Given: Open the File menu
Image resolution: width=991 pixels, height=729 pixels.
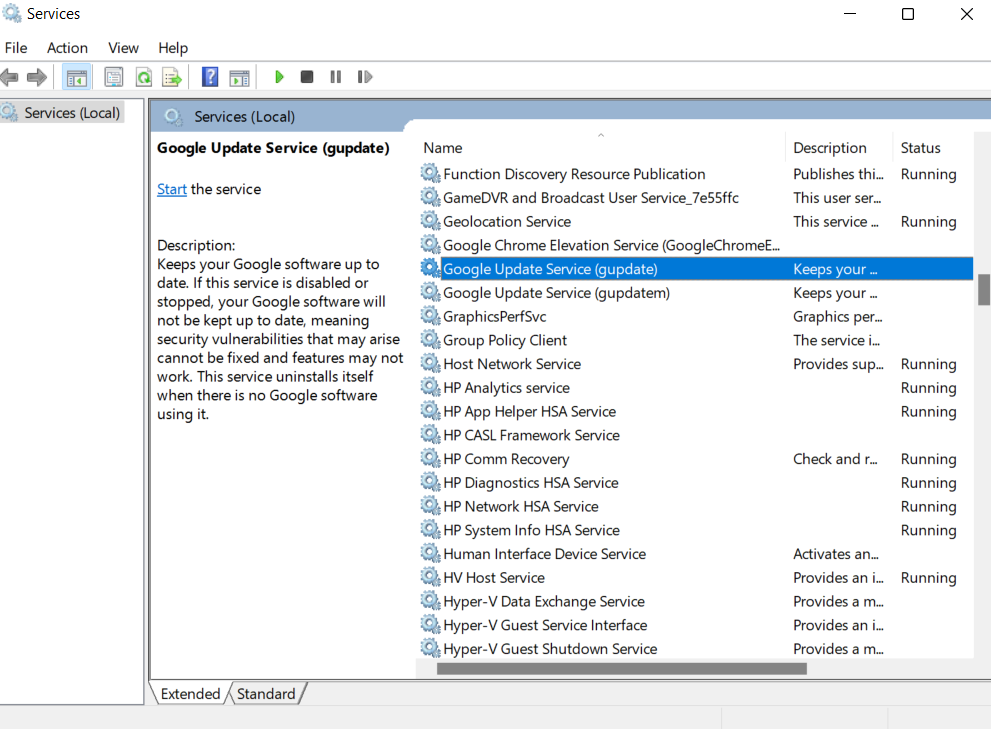Looking at the screenshot, I should (16, 48).
